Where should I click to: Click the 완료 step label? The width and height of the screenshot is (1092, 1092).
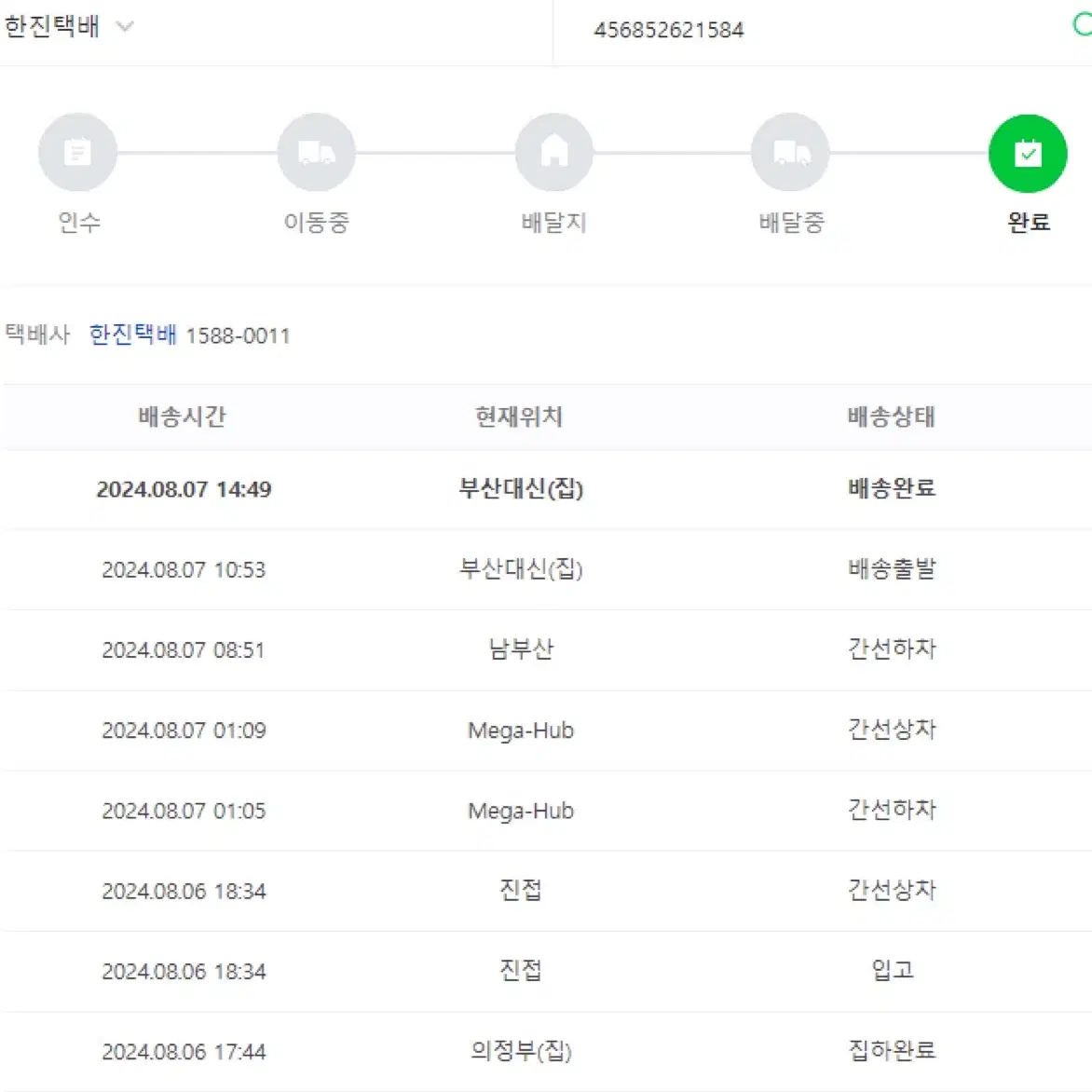click(x=1029, y=222)
